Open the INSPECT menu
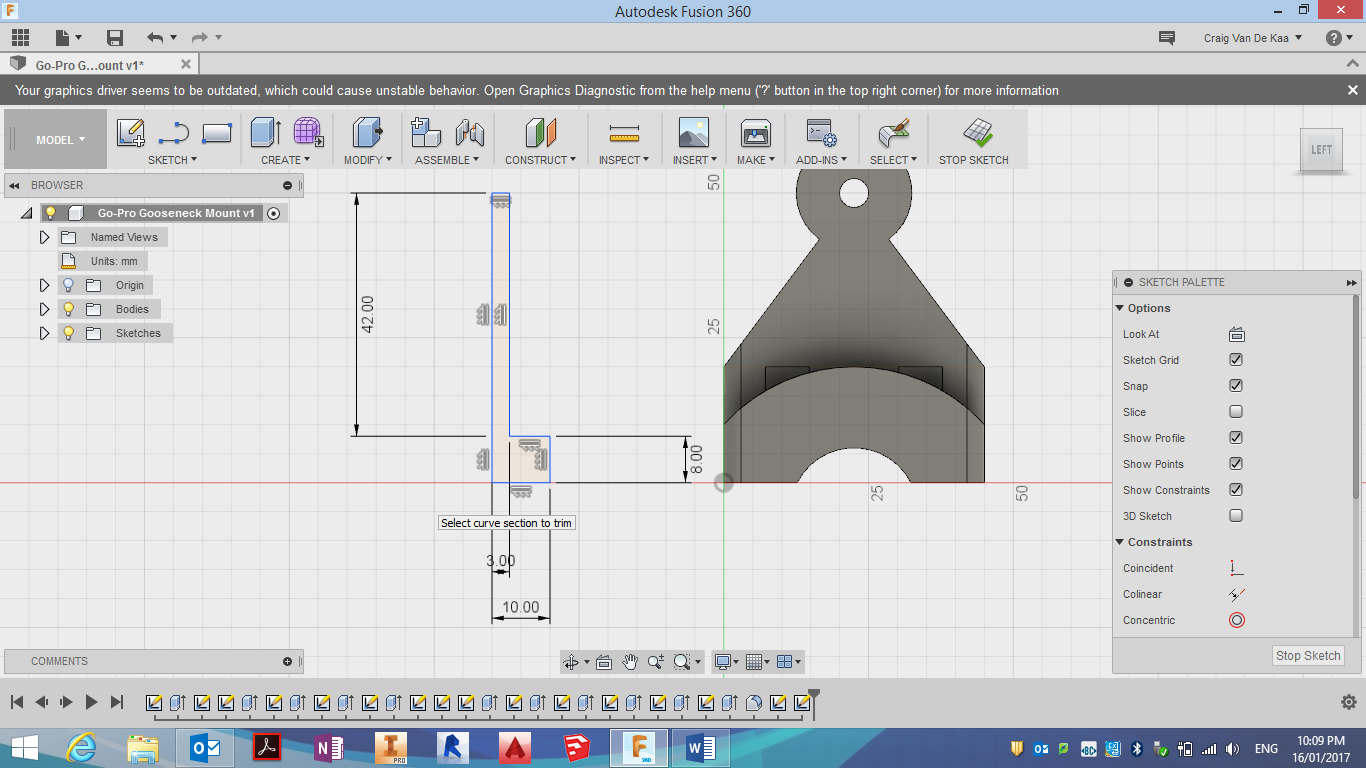1366x768 pixels. pyautogui.click(x=624, y=160)
